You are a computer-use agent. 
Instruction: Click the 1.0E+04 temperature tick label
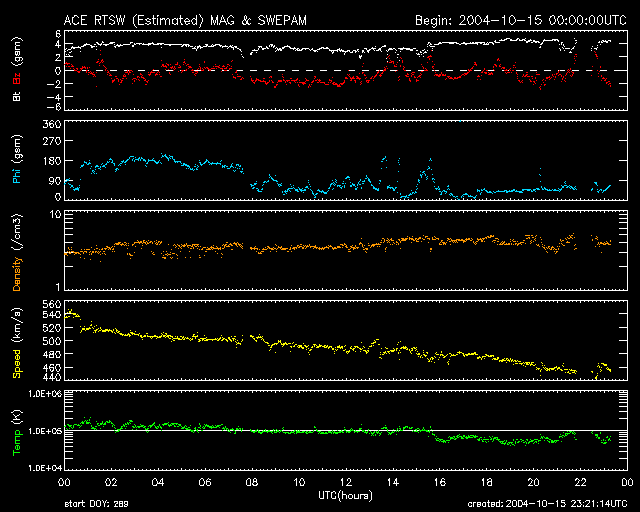click(x=45, y=468)
